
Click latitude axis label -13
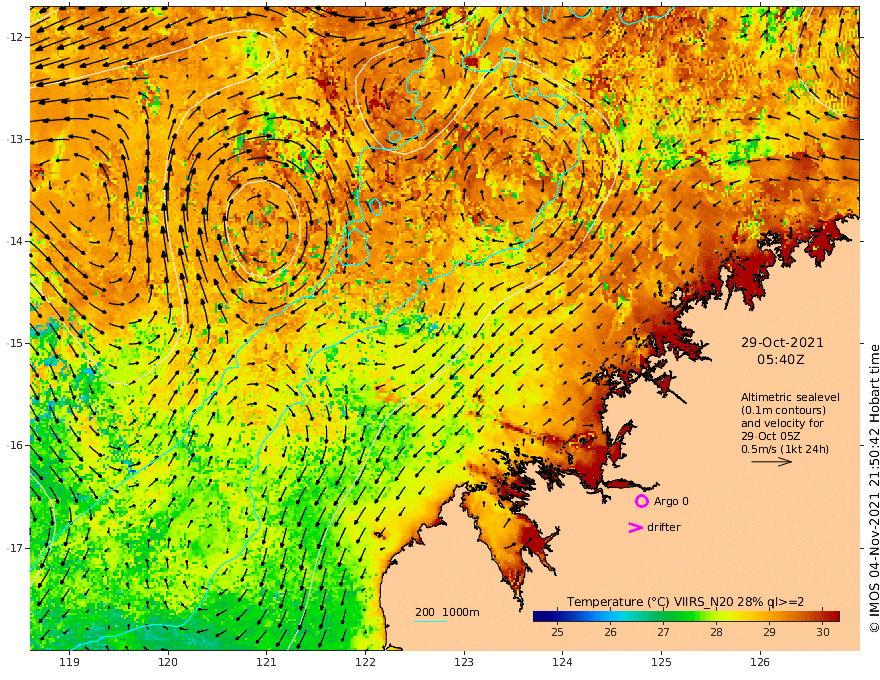15,139
